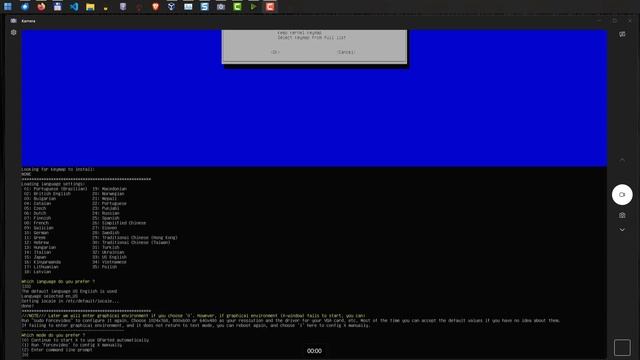The height and width of the screenshot is (360, 640).
Task: Go to next capture mode chevron down
Action: click(x=622, y=230)
